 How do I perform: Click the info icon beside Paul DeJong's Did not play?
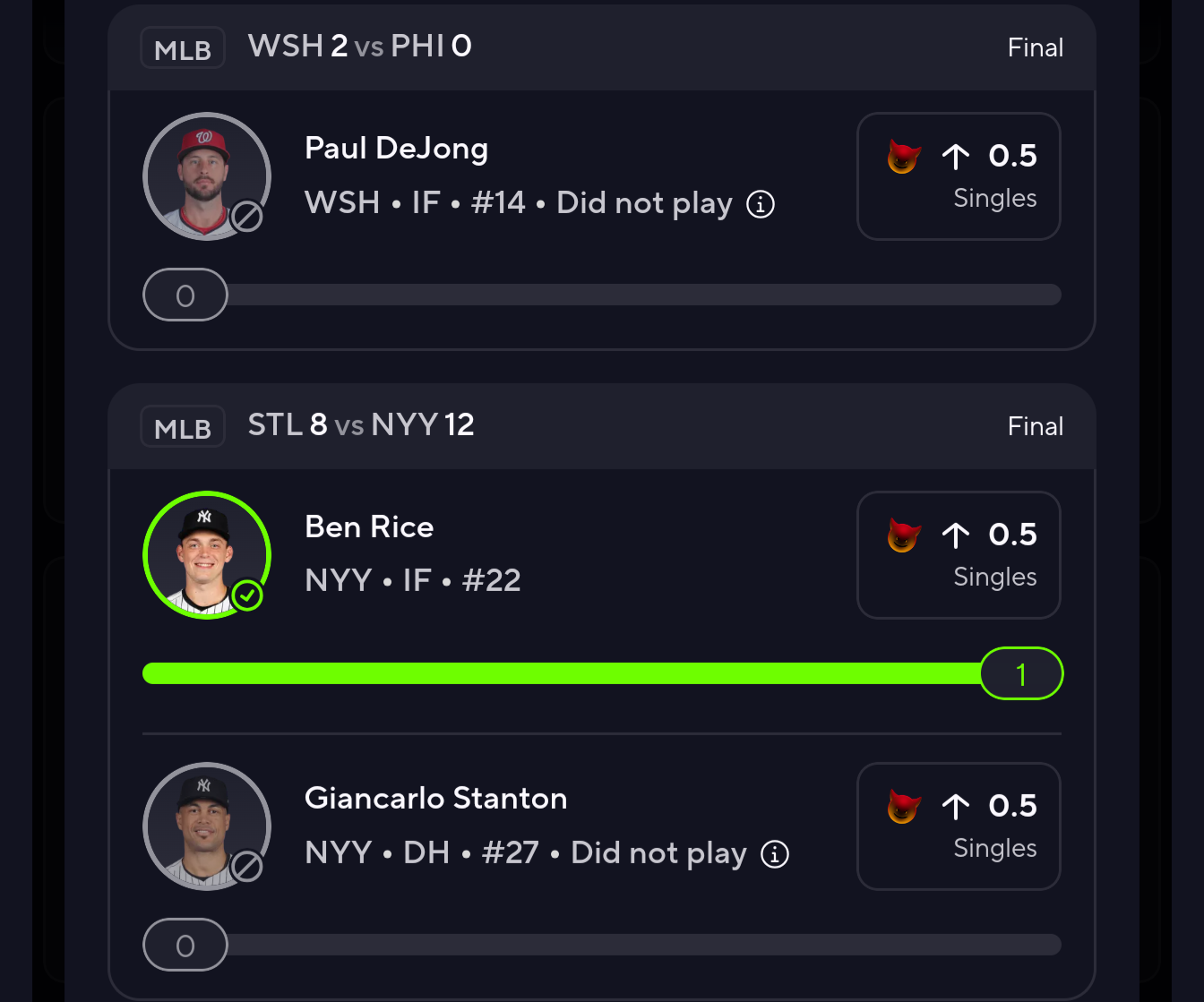click(x=761, y=204)
